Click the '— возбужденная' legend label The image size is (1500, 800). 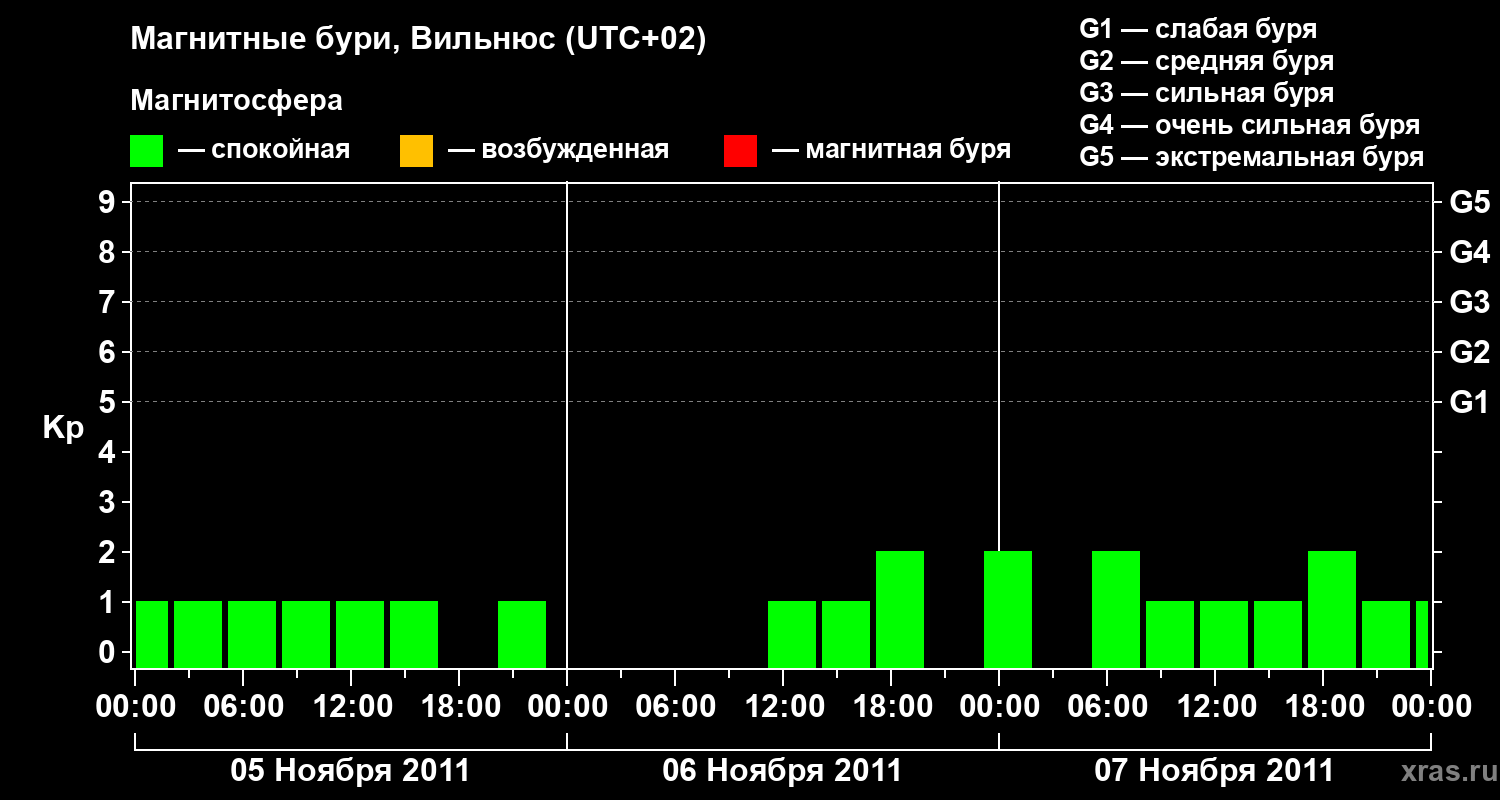pyautogui.click(x=558, y=150)
